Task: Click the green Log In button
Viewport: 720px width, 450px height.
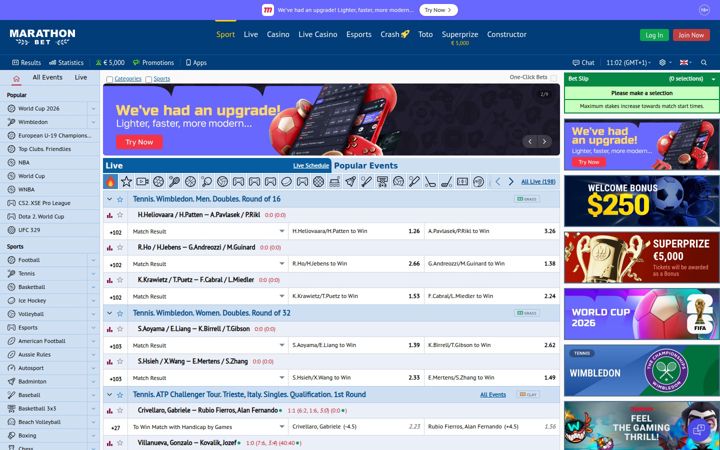Action: coord(654,35)
